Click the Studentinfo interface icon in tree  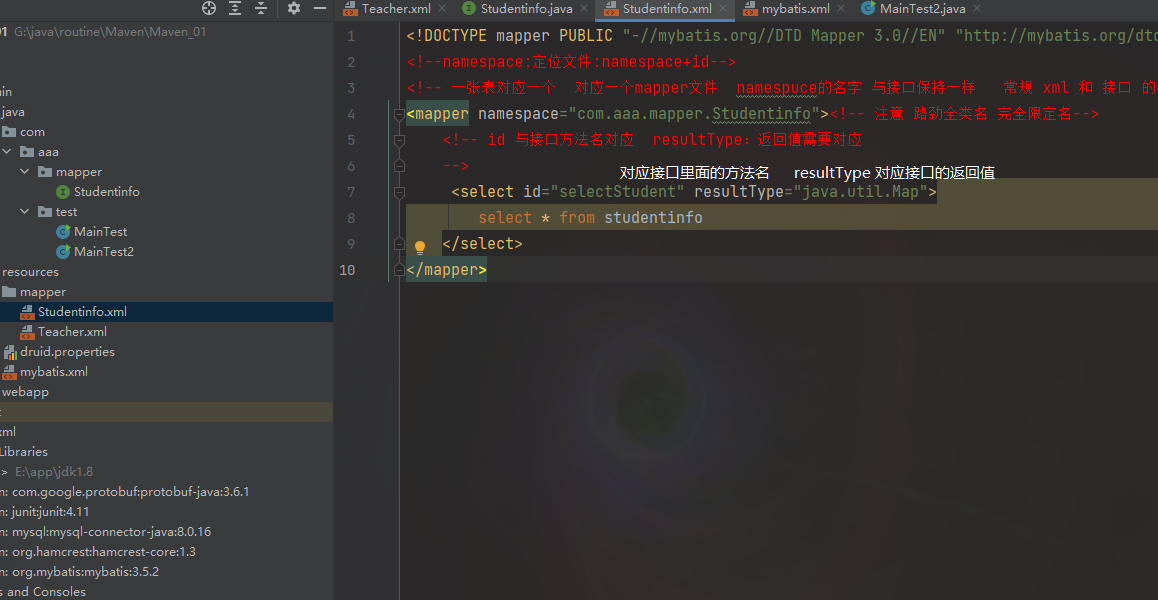64,191
